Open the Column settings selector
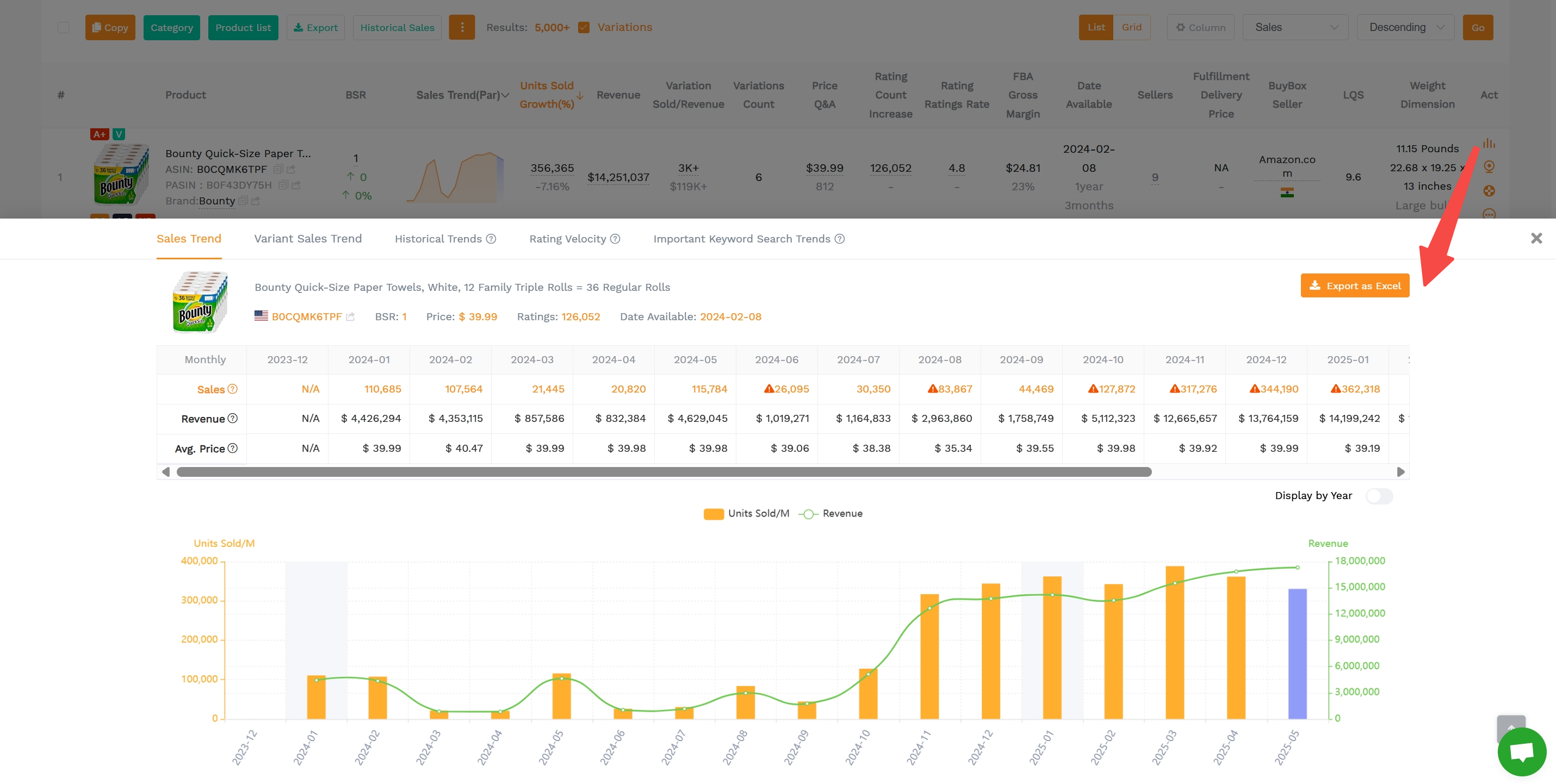 1200,27
